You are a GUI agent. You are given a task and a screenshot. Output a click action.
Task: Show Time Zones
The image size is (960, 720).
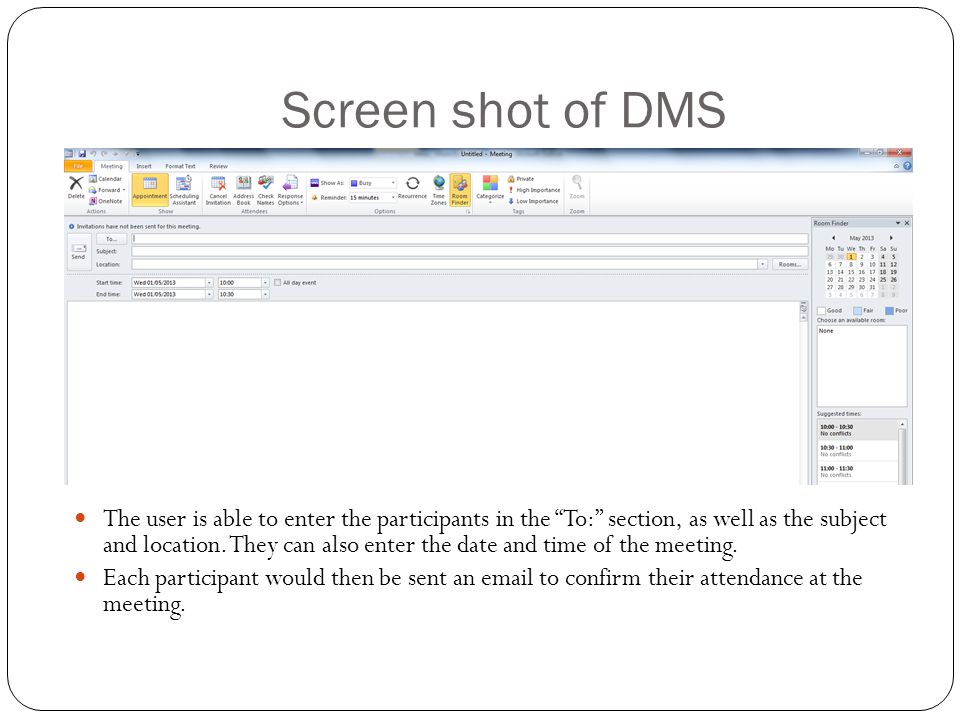pyautogui.click(x=438, y=190)
